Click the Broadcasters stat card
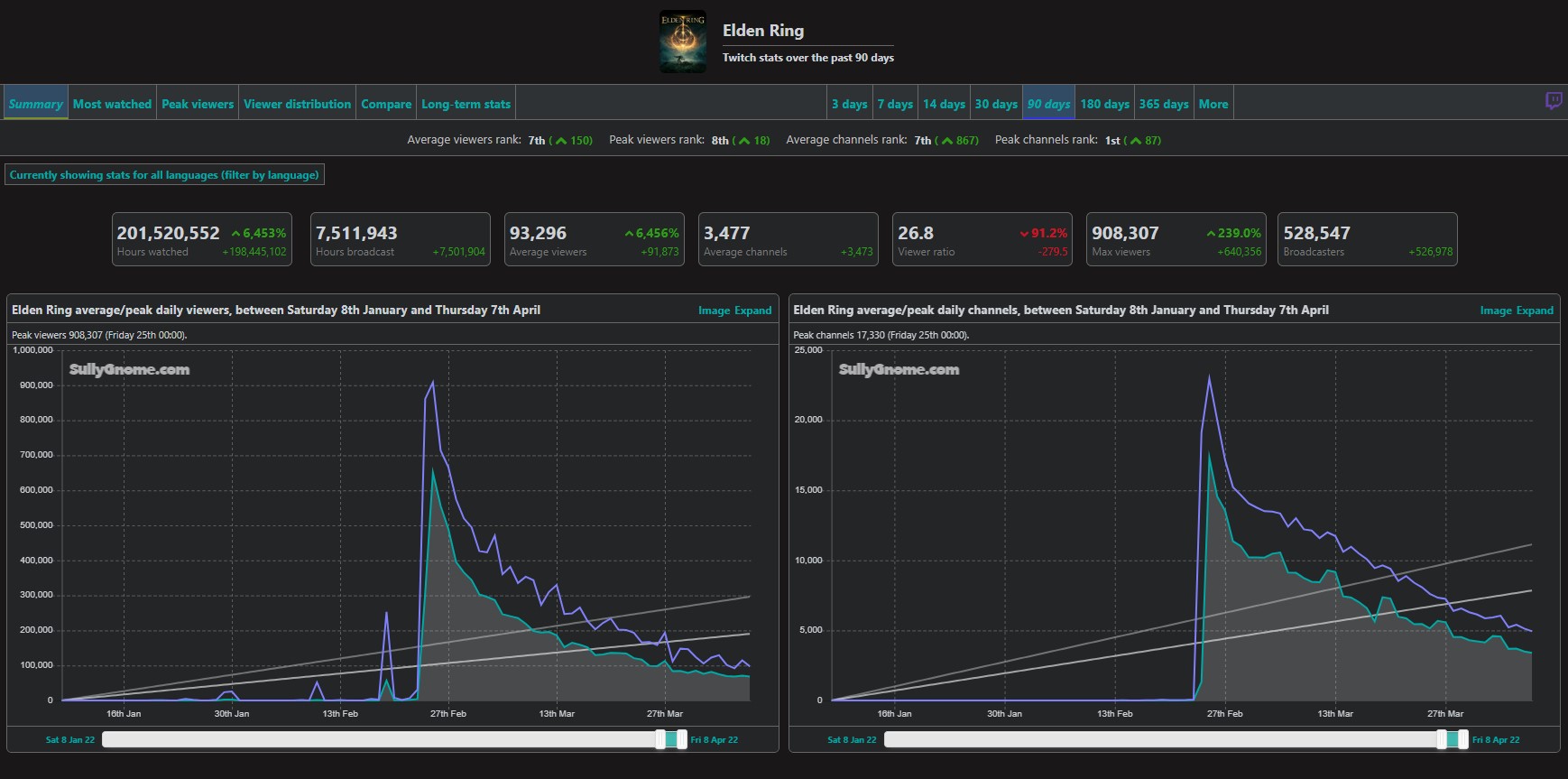The width and height of the screenshot is (1568, 779). [x=1368, y=239]
